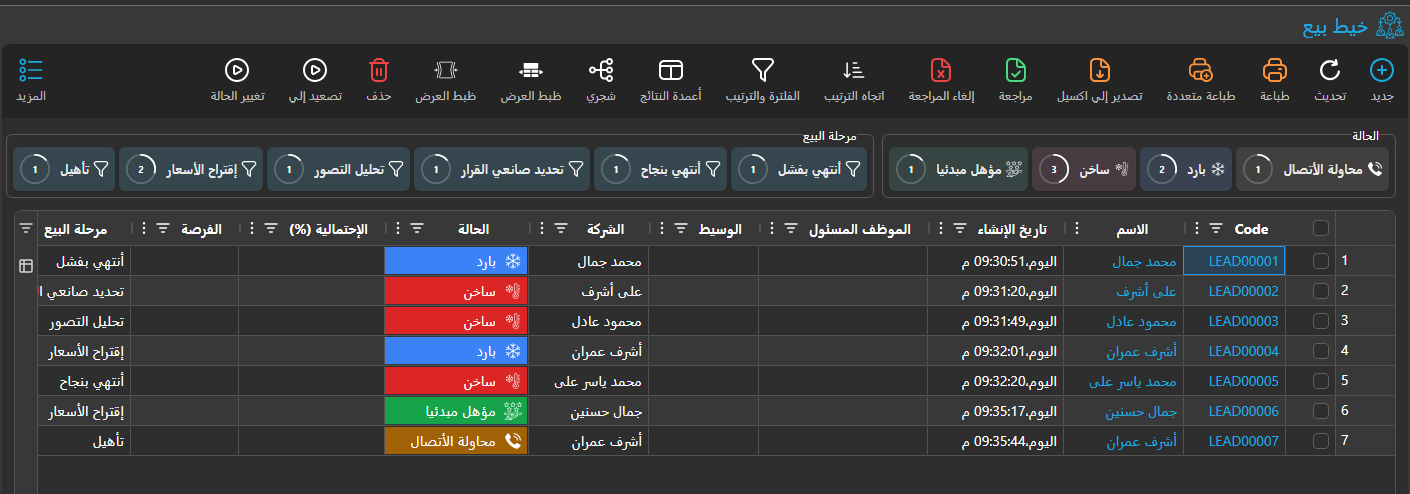
Task: Click blue بارد status cell for LEAD00001
Action: (x=456, y=261)
